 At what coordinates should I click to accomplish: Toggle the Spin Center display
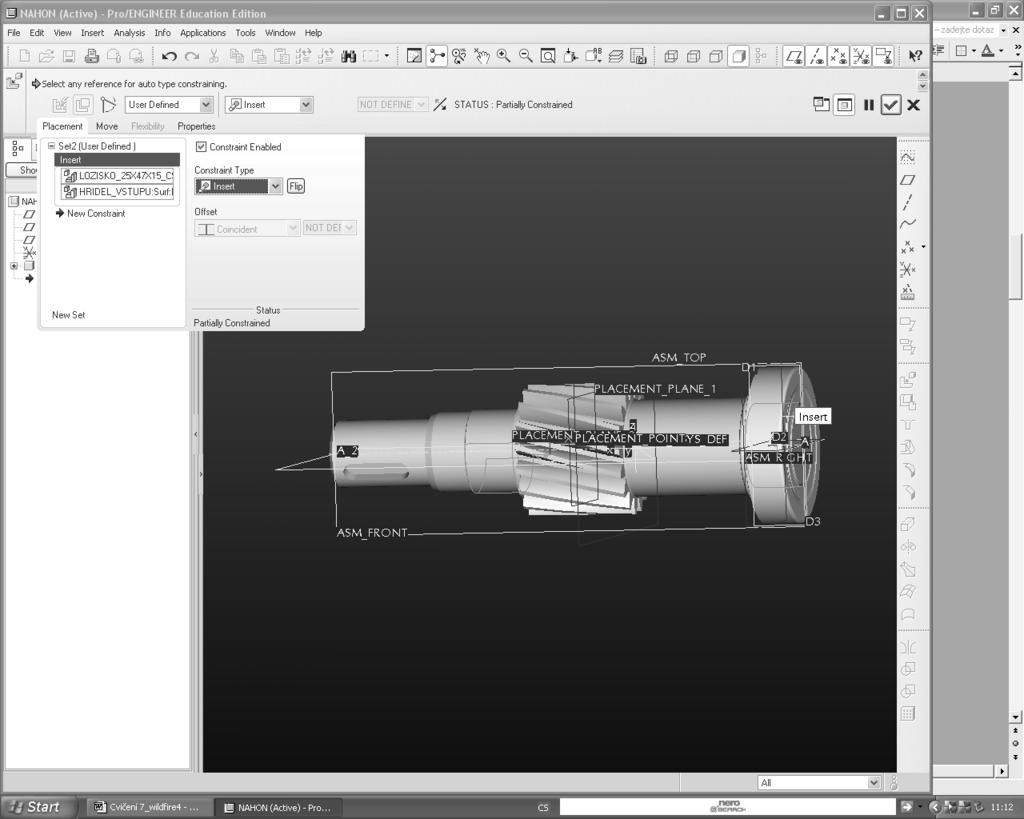click(x=436, y=56)
